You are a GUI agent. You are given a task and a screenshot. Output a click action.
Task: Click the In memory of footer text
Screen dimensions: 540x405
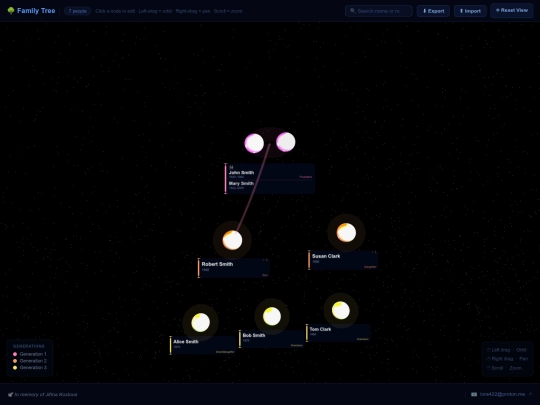[x=46, y=394]
